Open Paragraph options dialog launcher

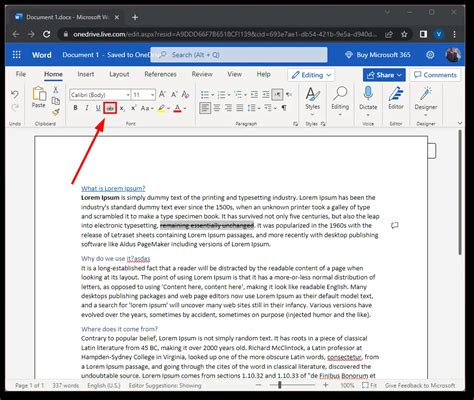(295, 124)
